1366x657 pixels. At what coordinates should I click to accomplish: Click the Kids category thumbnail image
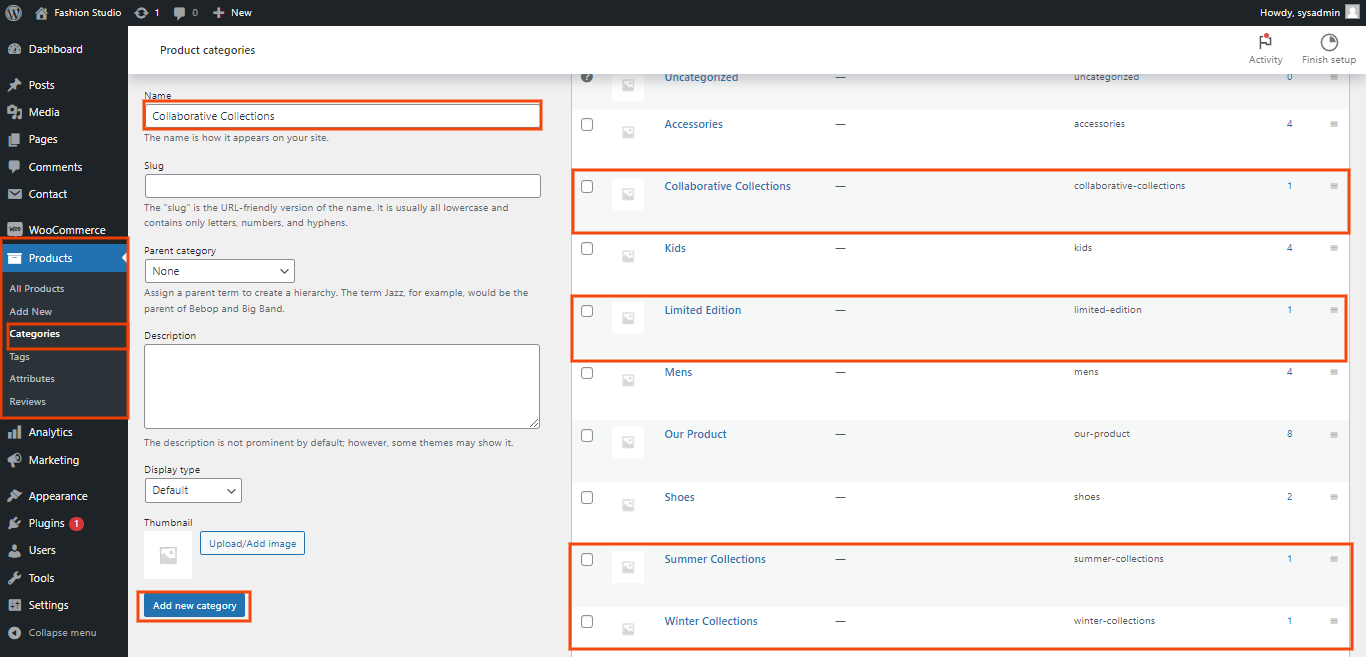pyautogui.click(x=628, y=256)
